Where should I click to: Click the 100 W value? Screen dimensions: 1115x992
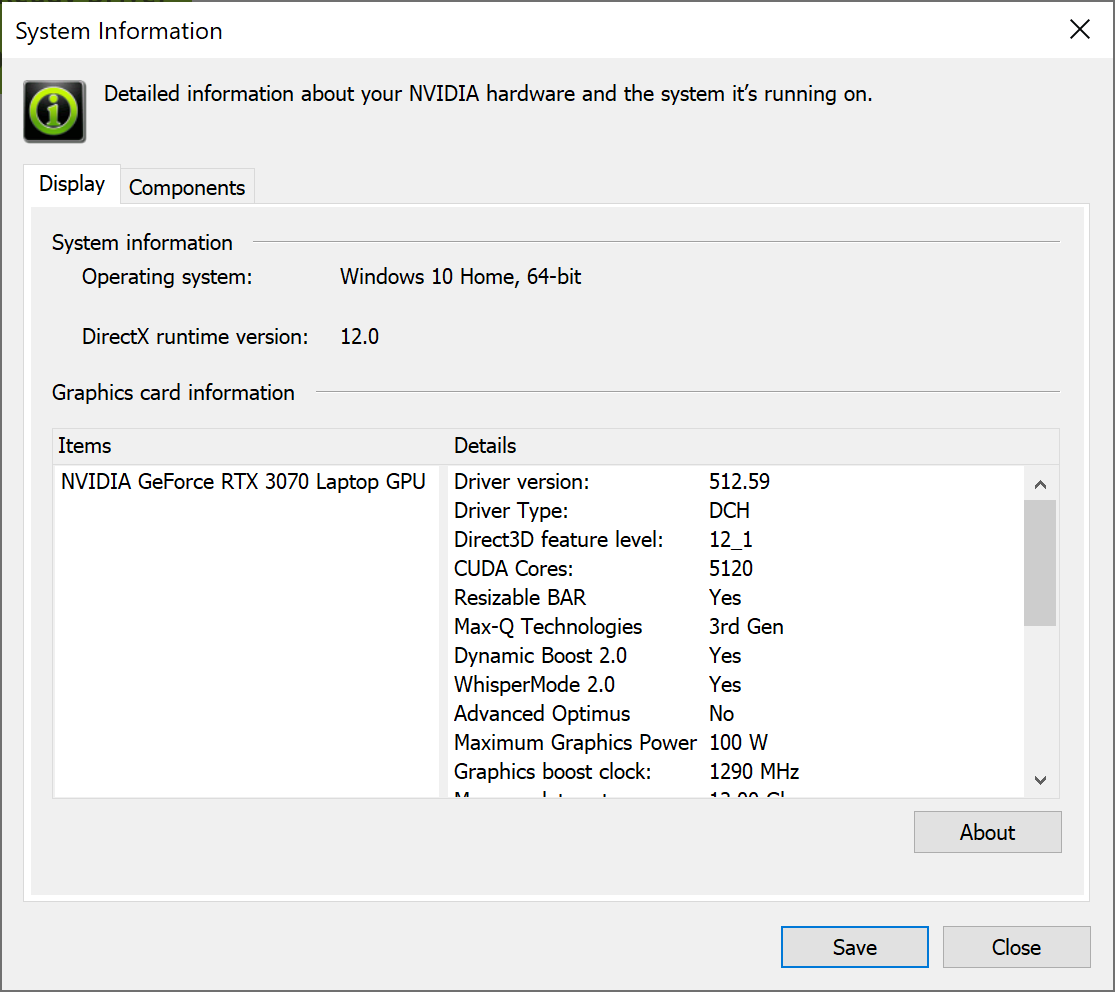(738, 742)
